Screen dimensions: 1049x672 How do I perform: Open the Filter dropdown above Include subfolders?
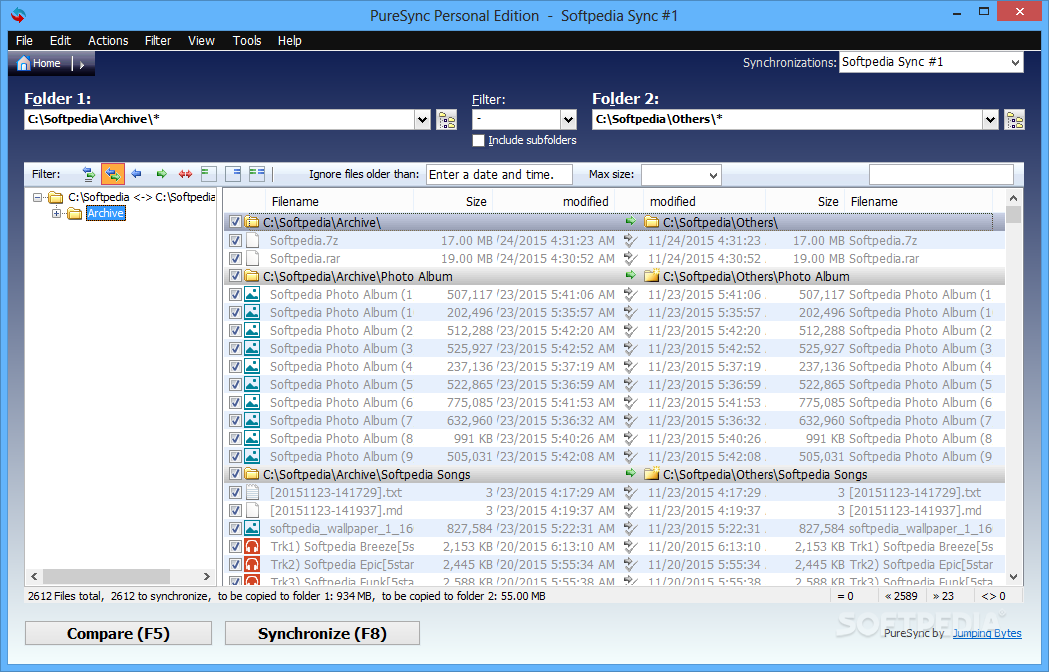[568, 120]
